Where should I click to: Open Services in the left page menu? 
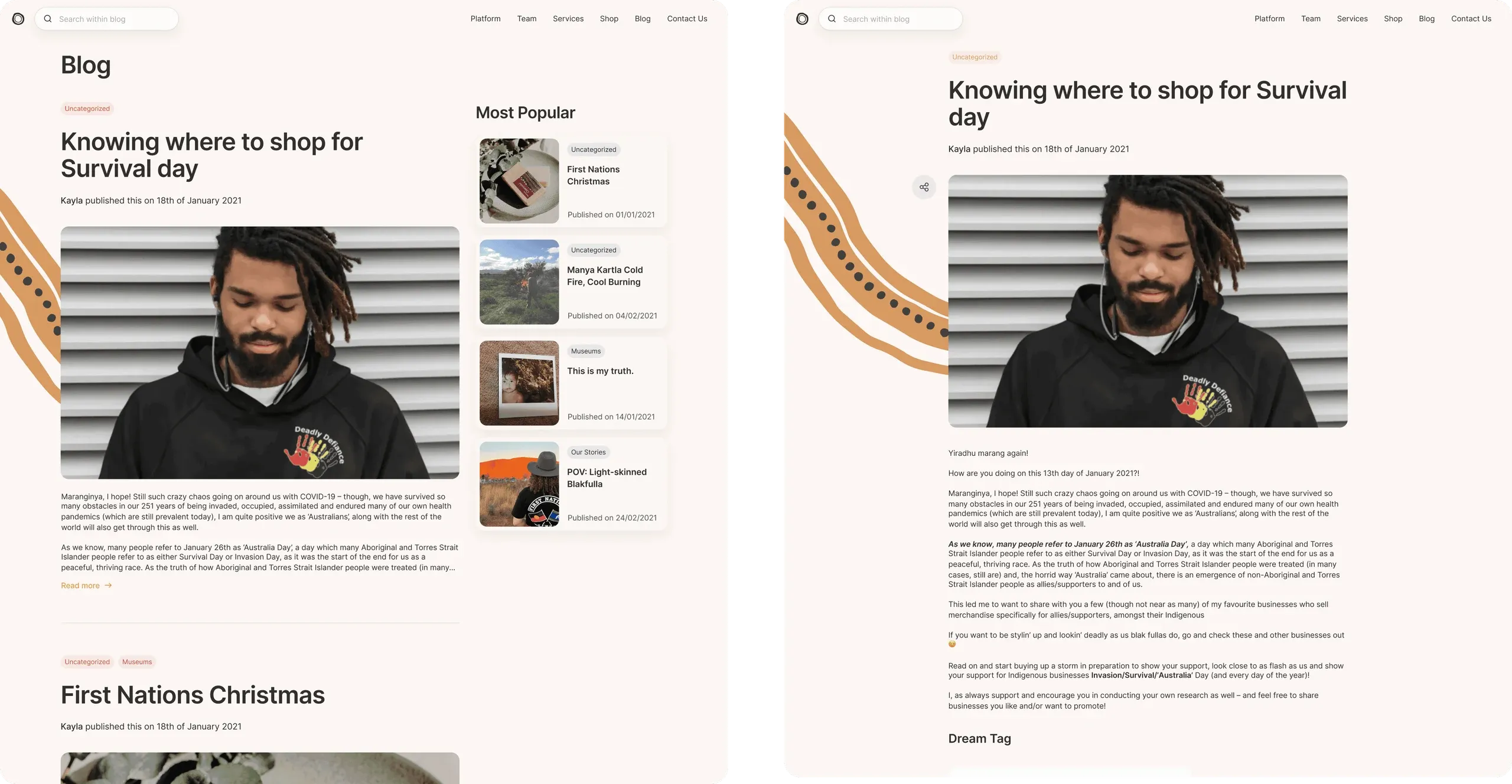tap(568, 19)
